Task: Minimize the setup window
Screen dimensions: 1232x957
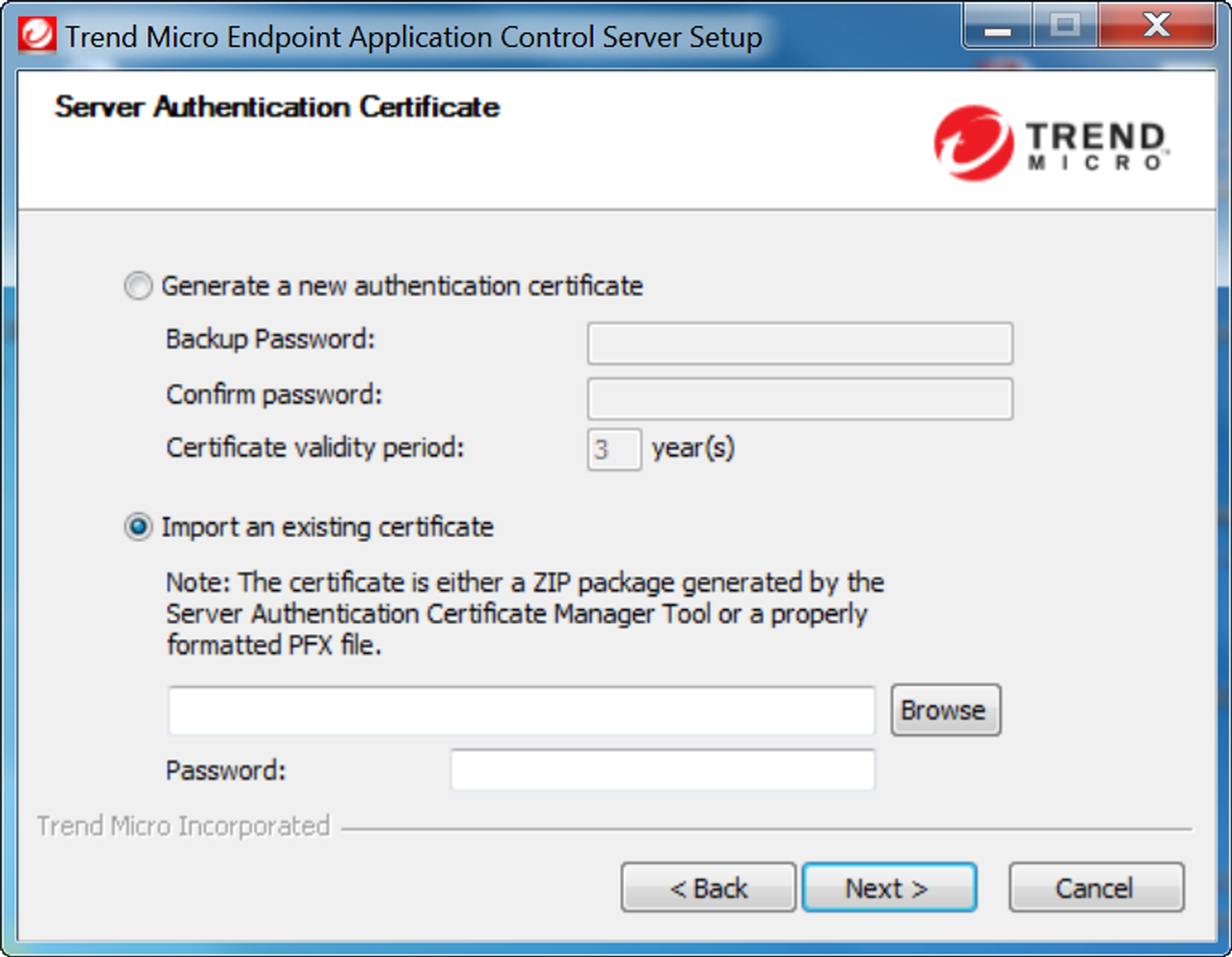Action: click(x=997, y=27)
